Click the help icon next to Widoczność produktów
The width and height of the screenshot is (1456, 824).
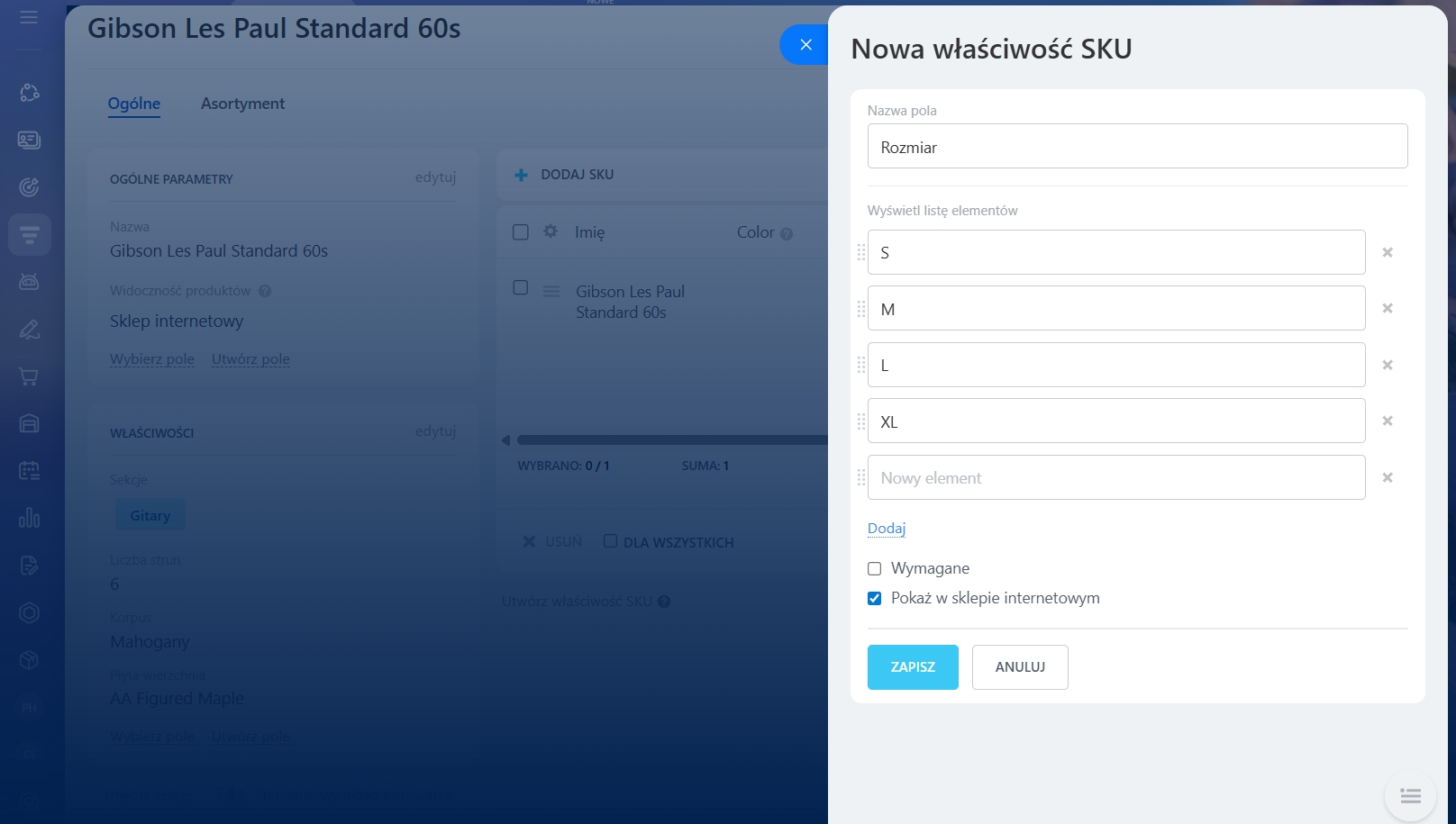[265, 291]
